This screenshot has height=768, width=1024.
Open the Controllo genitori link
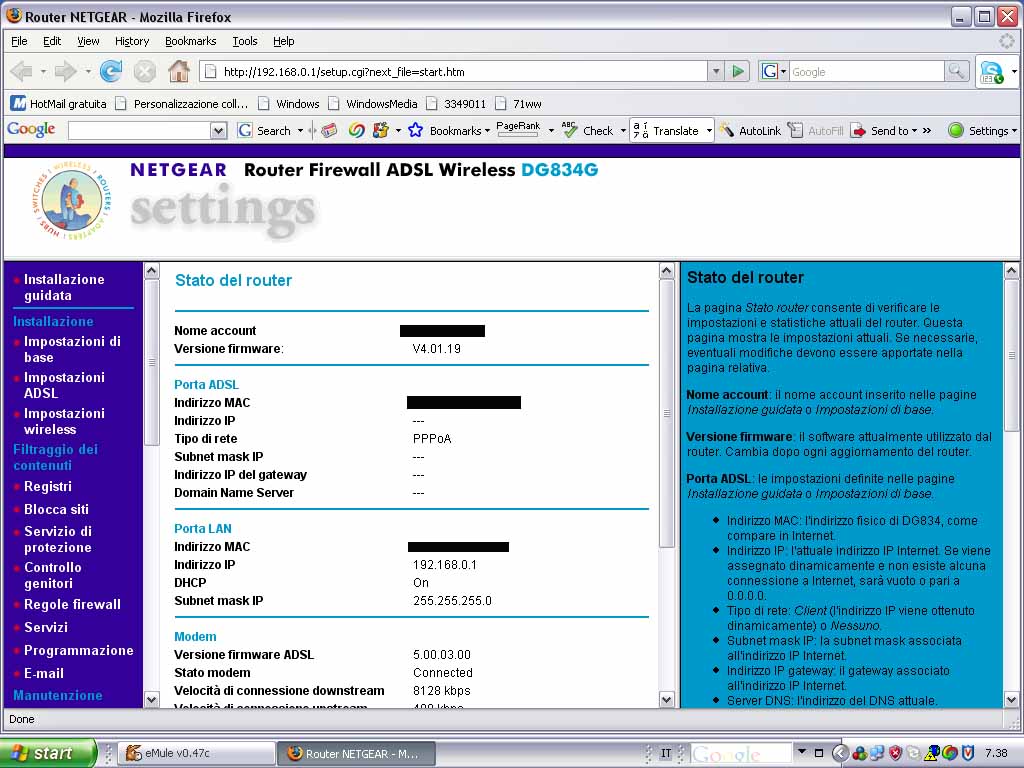coord(53,575)
